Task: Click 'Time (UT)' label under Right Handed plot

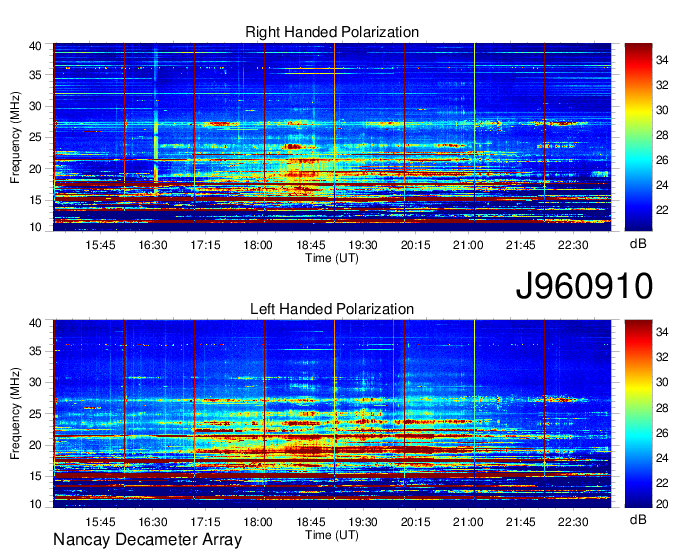Action: pyautogui.click(x=332, y=258)
